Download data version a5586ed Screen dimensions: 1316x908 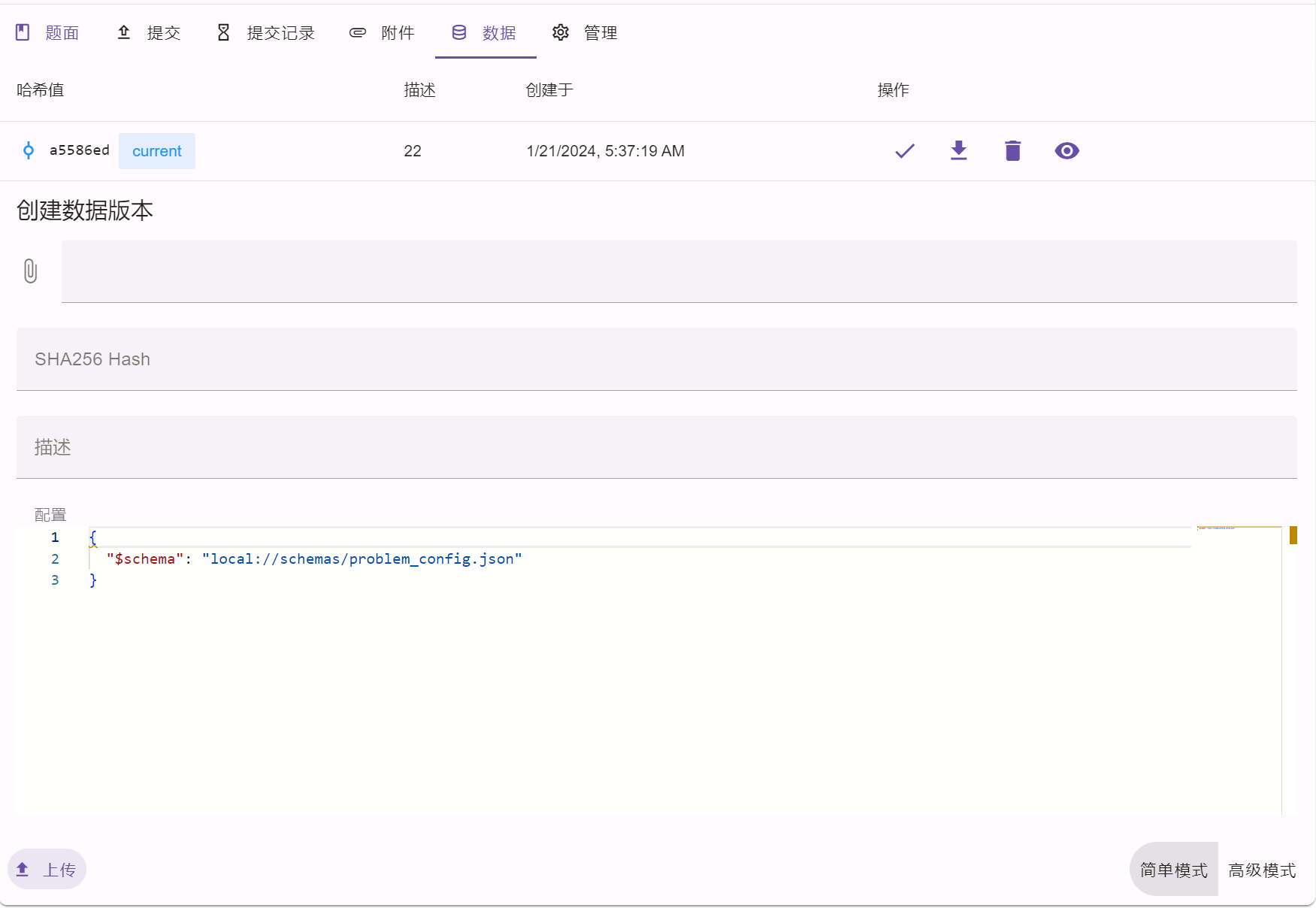pyautogui.click(x=959, y=151)
